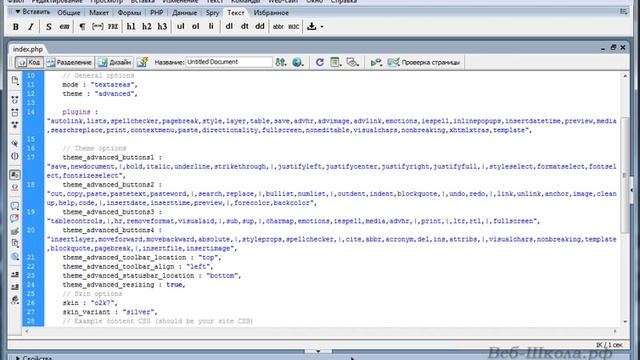This screenshot has width=640, height=360.
Task: Outdent code with the outdent icon
Action: [15, 287]
